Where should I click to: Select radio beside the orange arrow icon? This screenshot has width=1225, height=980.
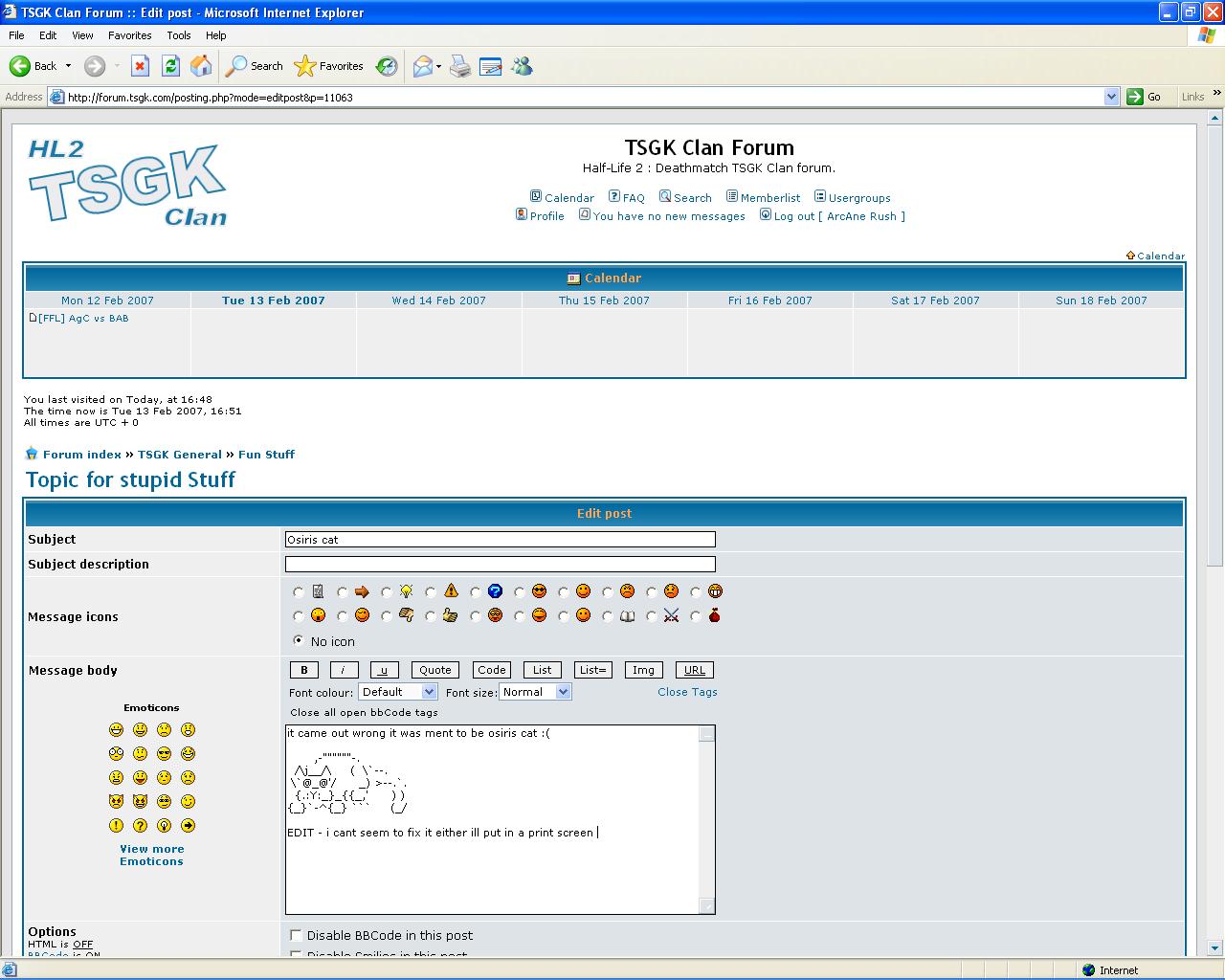pos(343,592)
